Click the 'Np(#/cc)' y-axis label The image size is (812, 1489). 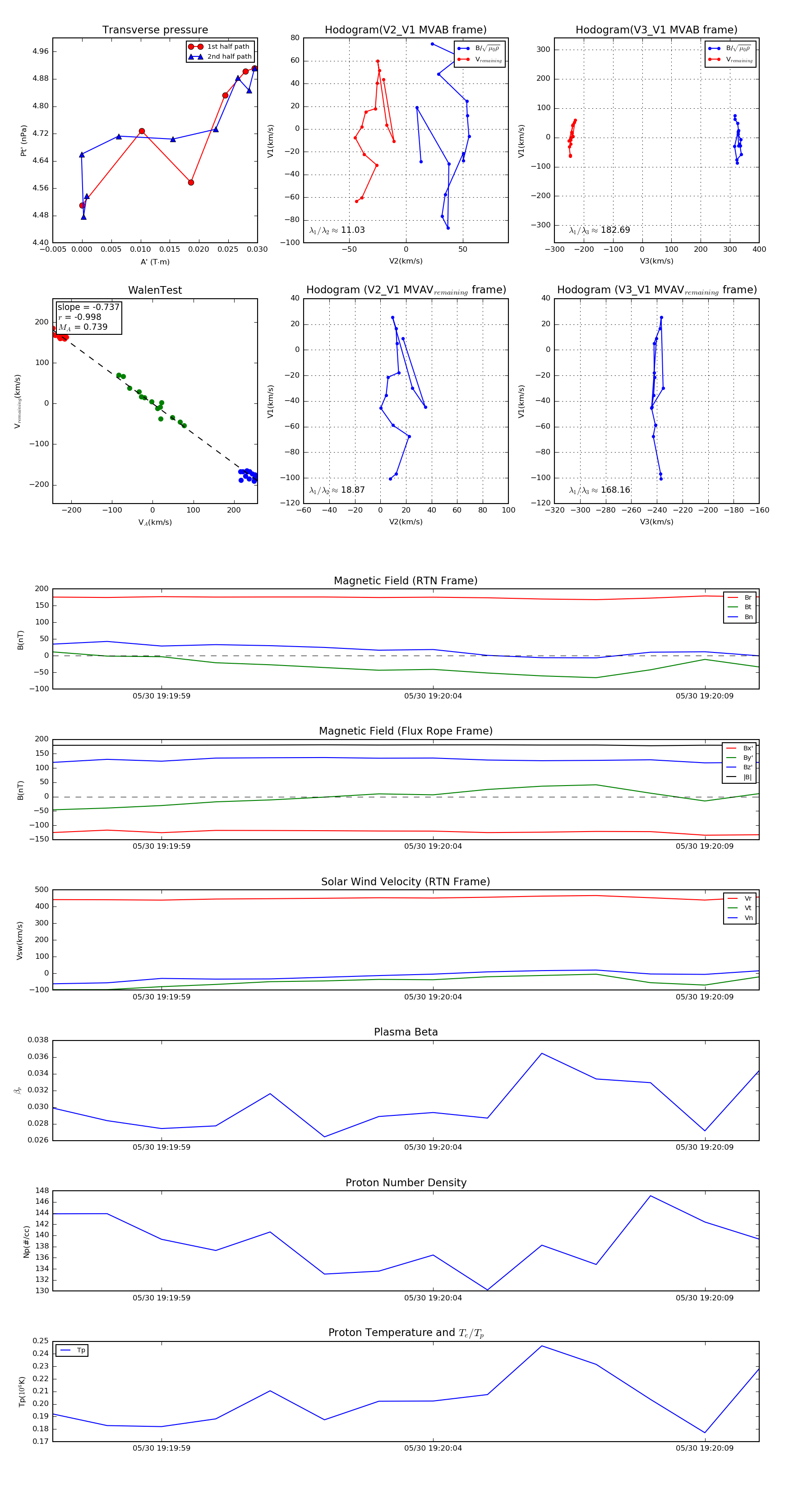[x=26, y=1241]
